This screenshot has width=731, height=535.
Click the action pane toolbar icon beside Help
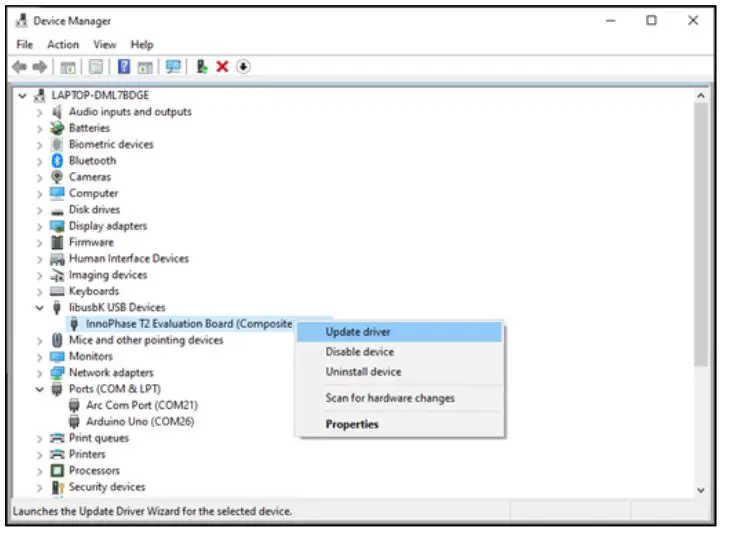145,67
